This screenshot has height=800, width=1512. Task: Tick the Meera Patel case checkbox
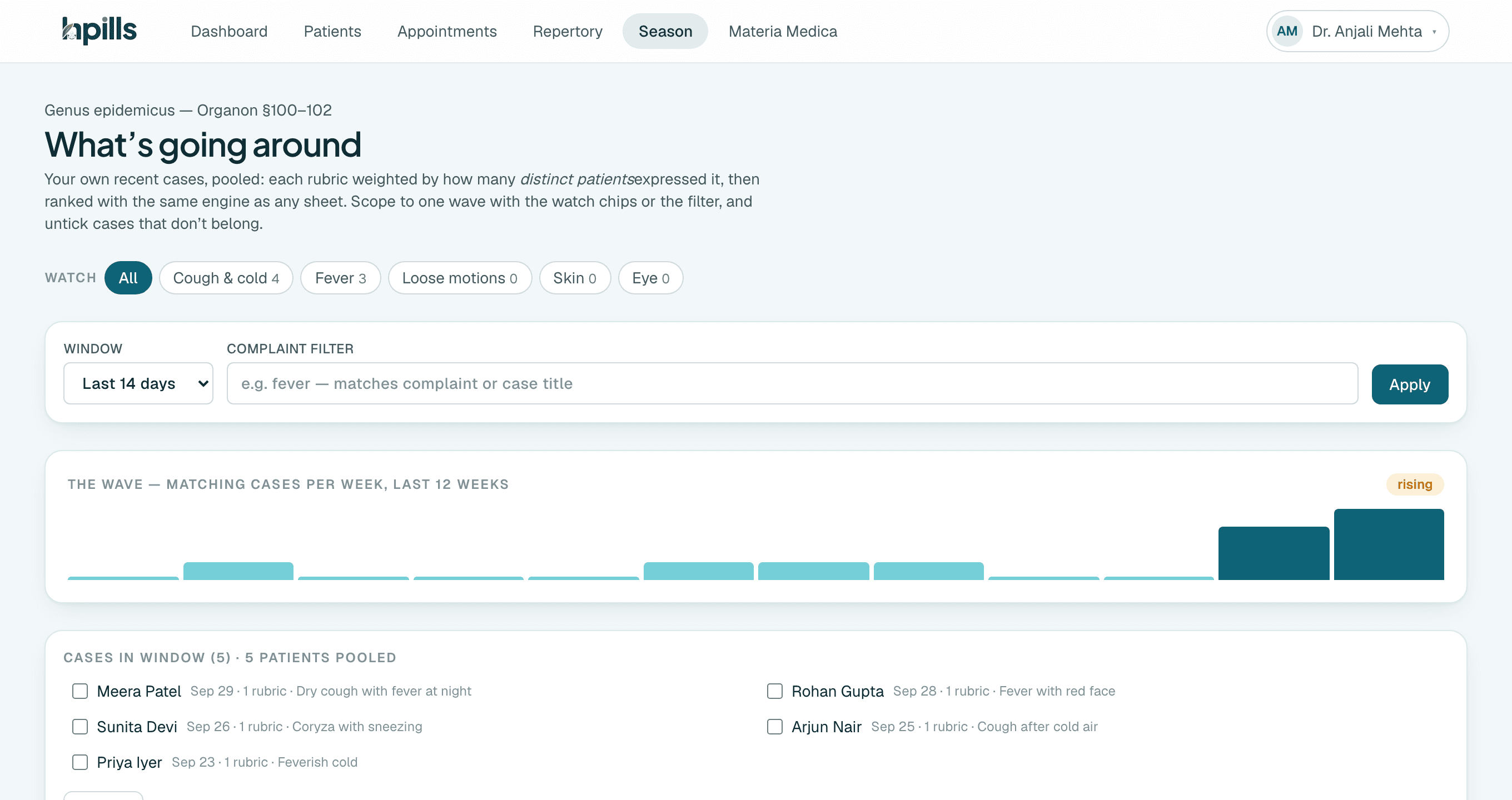pyautogui.click(x=80, y=691)
